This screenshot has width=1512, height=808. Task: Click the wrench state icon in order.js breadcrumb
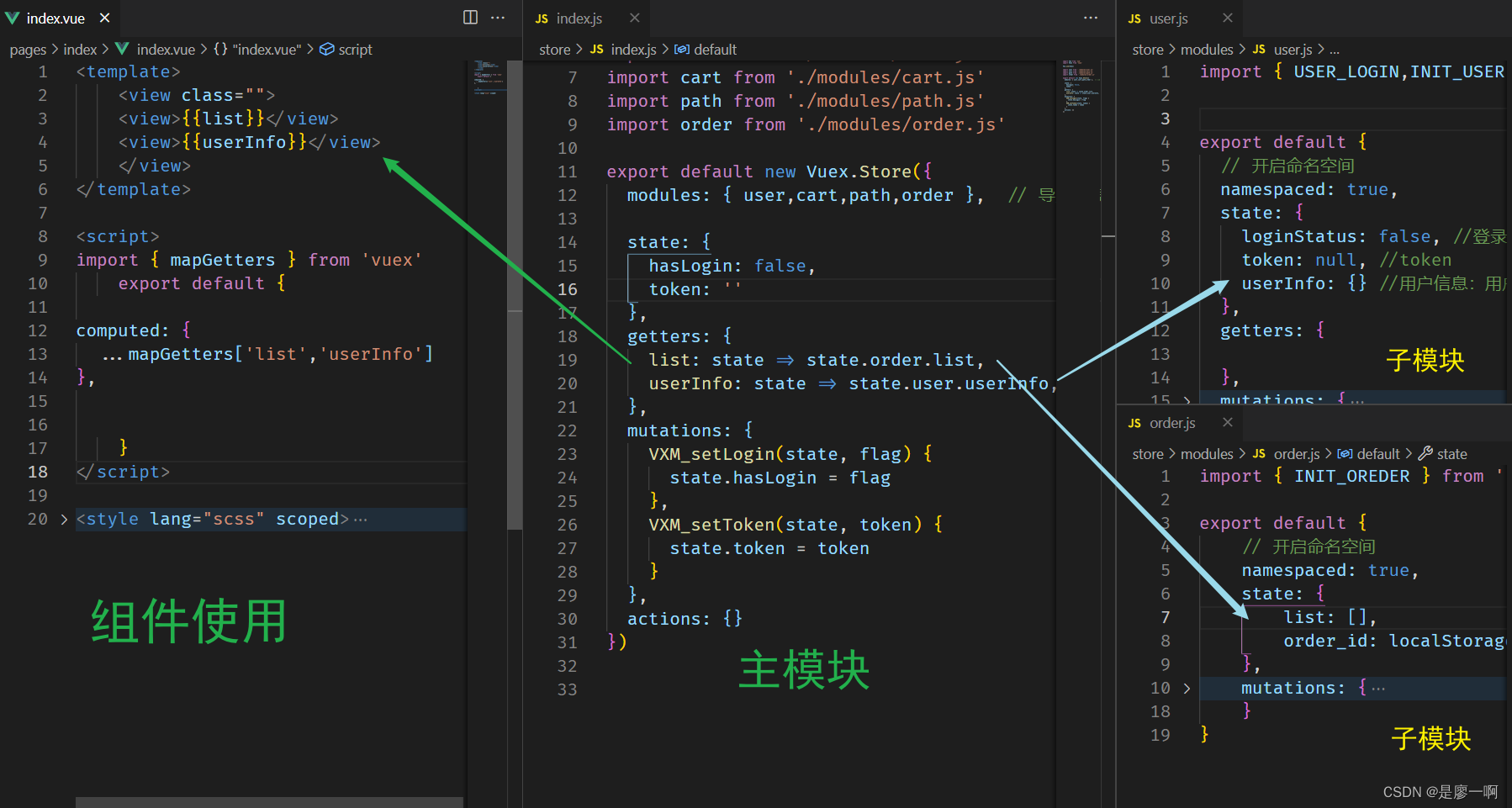coord(1428,453)
